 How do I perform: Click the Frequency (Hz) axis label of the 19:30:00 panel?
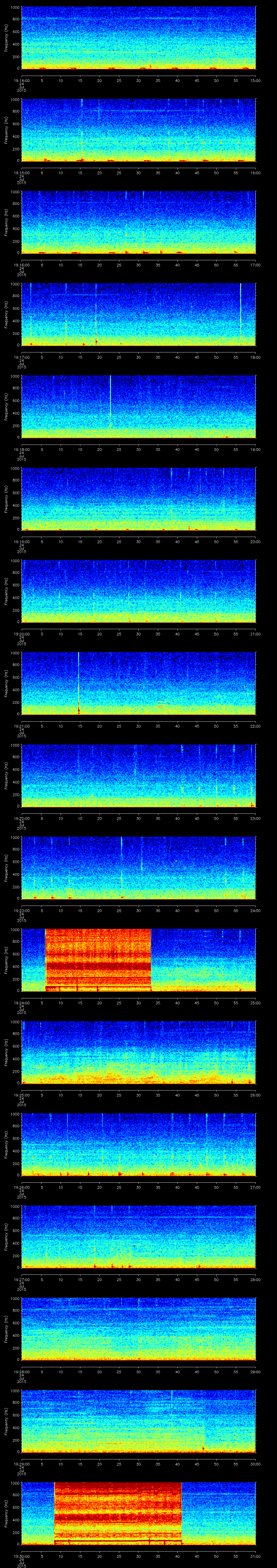(x=6, y=1514)
